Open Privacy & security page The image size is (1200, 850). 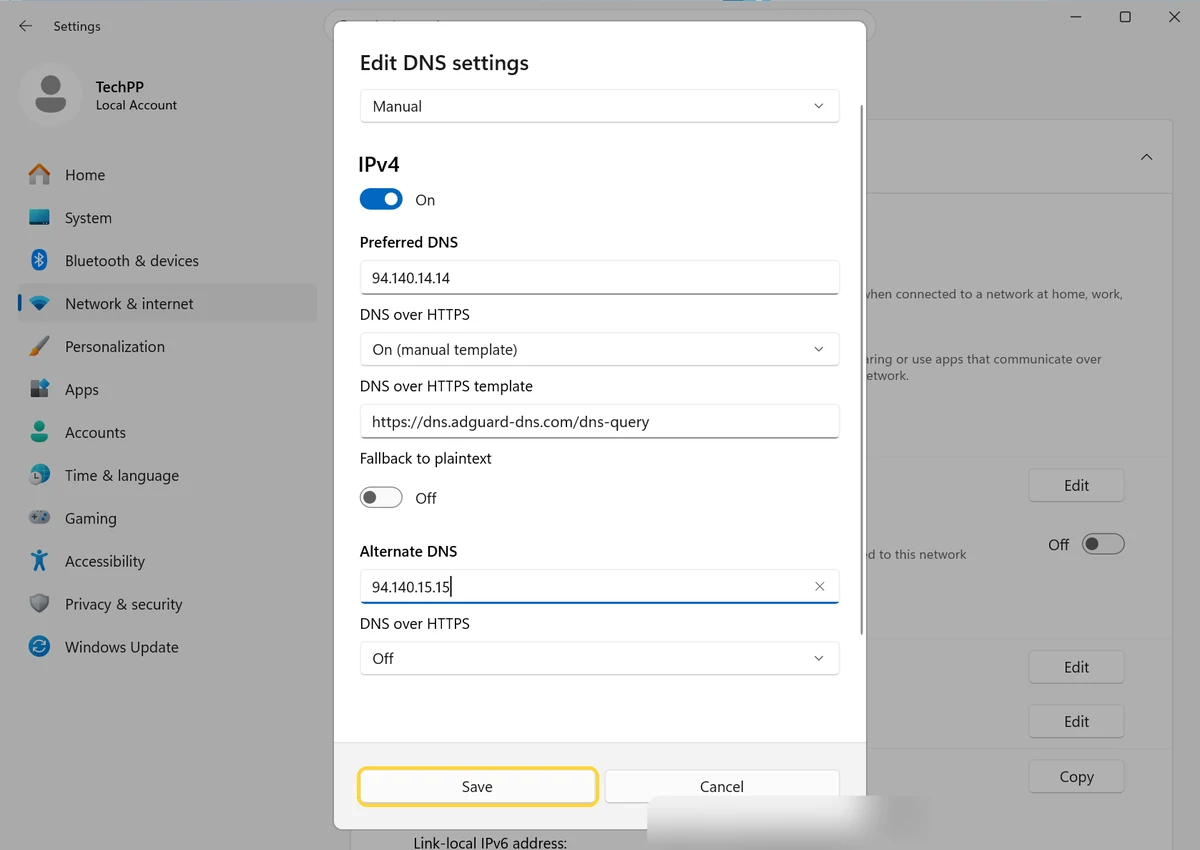pyautogui.click(x=168, y=604)
